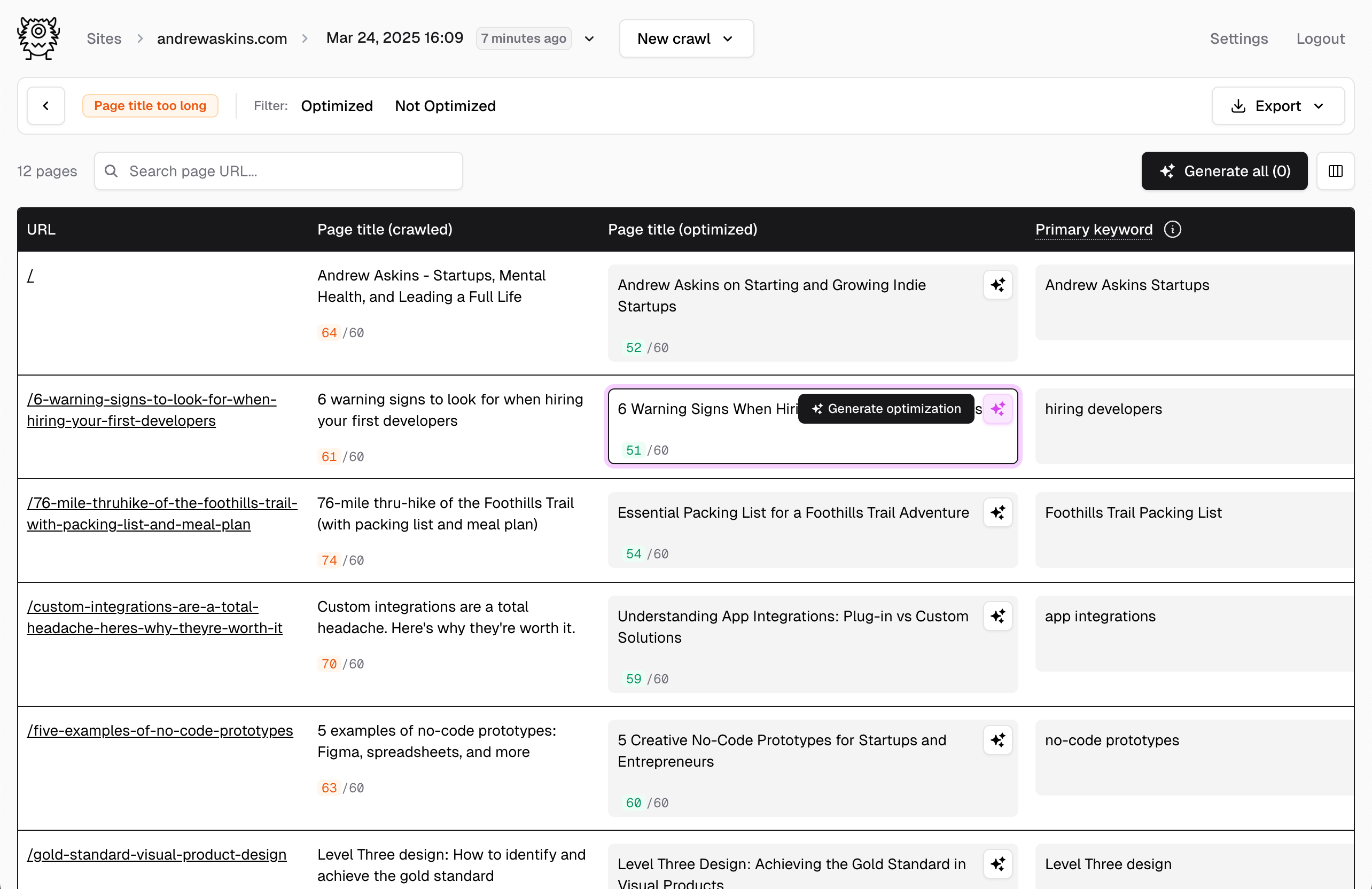Filter by Not Optimized pages
Viewport: 1372px width, 889px height.
[445, 106]
